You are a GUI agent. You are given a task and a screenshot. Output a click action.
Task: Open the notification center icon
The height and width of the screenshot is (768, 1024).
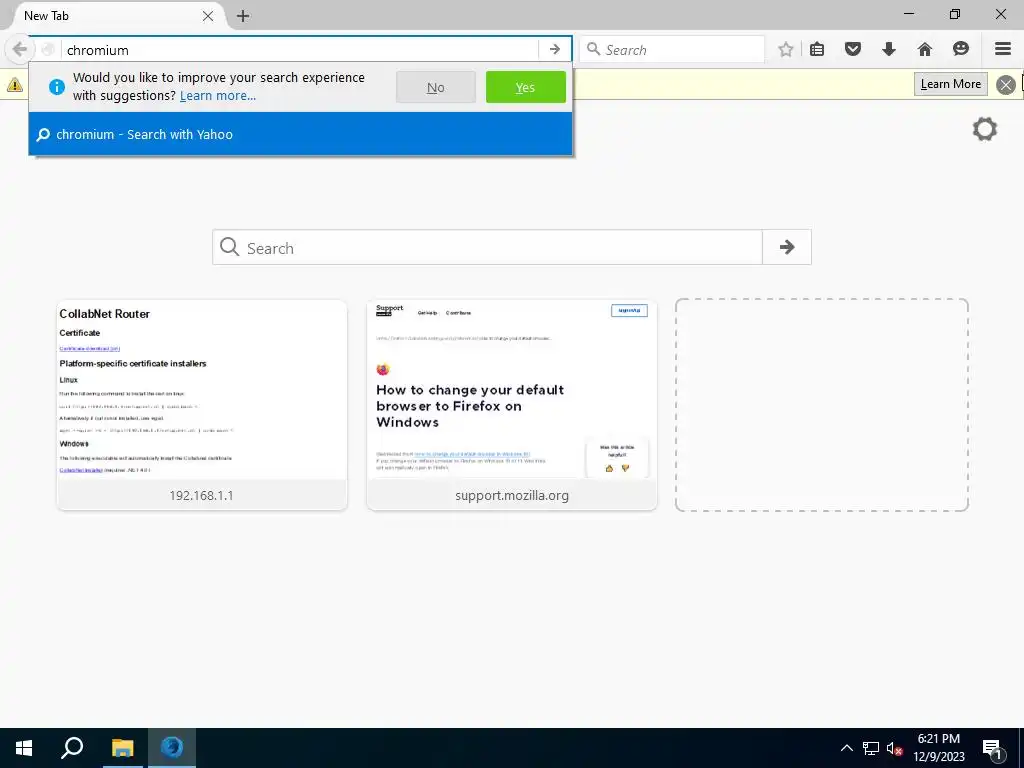[991, 749]
